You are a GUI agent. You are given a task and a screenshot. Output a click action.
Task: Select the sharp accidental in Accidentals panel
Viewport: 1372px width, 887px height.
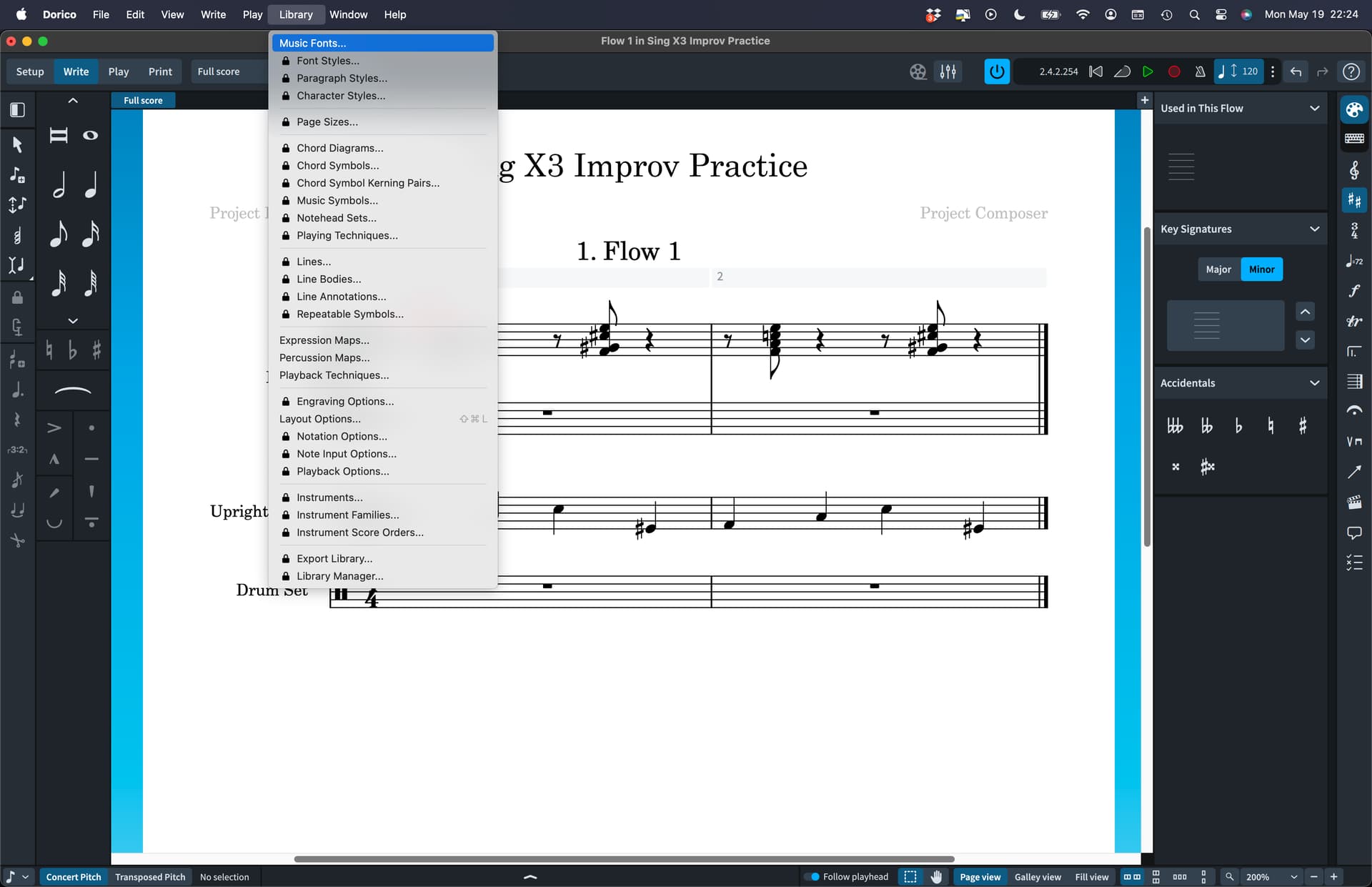[1302, 426]
